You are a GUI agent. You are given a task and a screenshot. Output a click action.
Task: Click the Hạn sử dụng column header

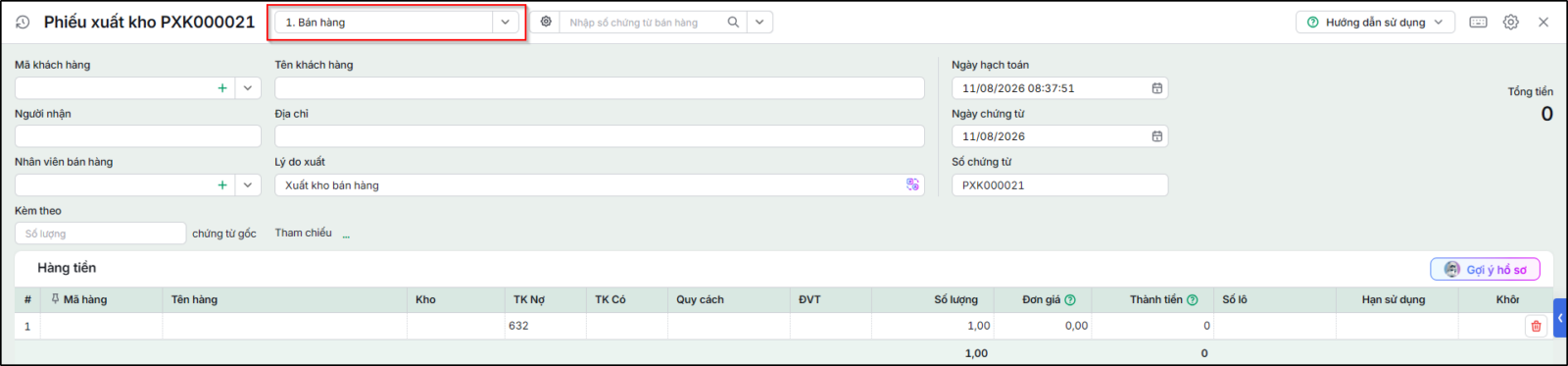1397,299
